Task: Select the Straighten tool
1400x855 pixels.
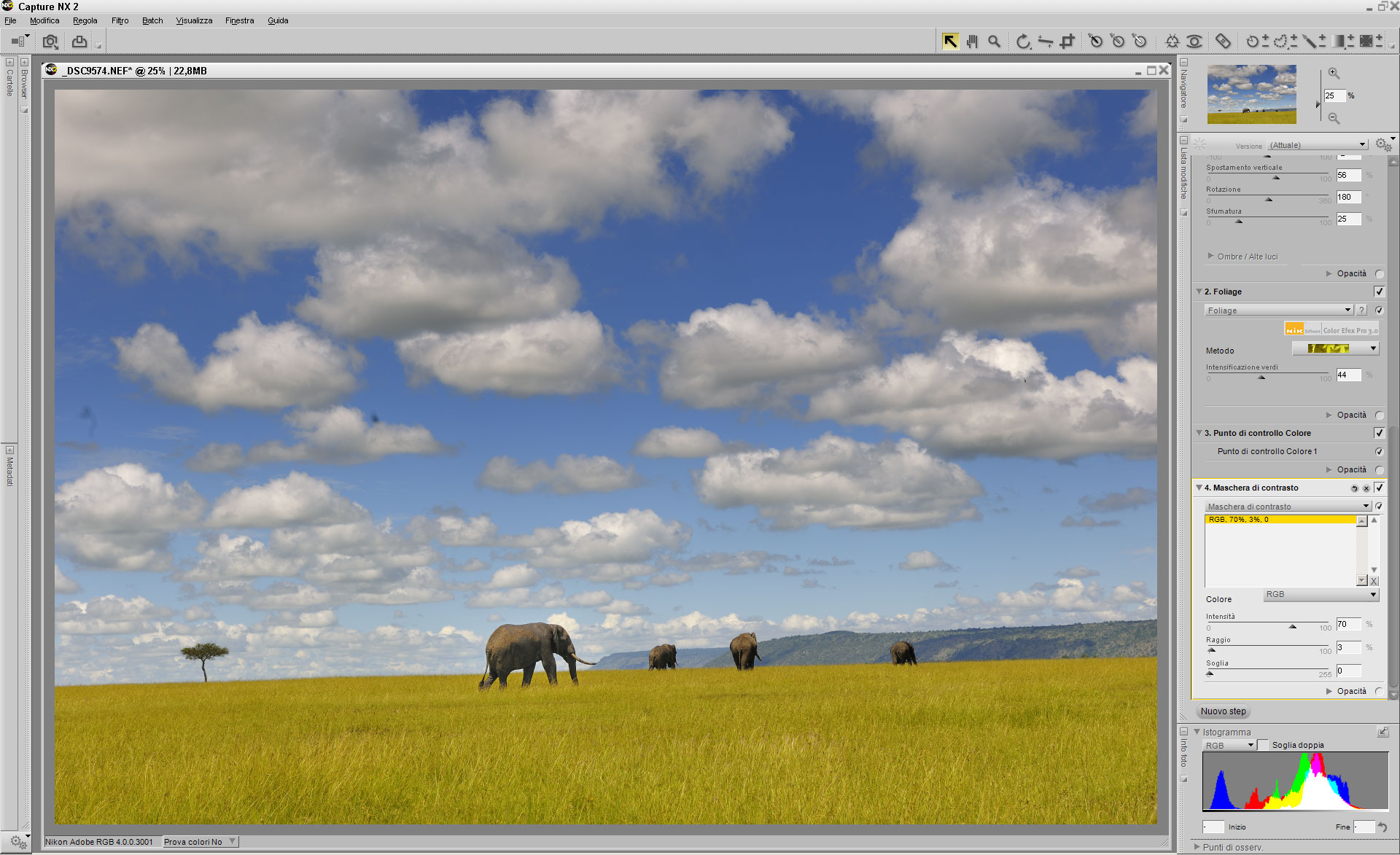Action: [x=1045, y=42]
